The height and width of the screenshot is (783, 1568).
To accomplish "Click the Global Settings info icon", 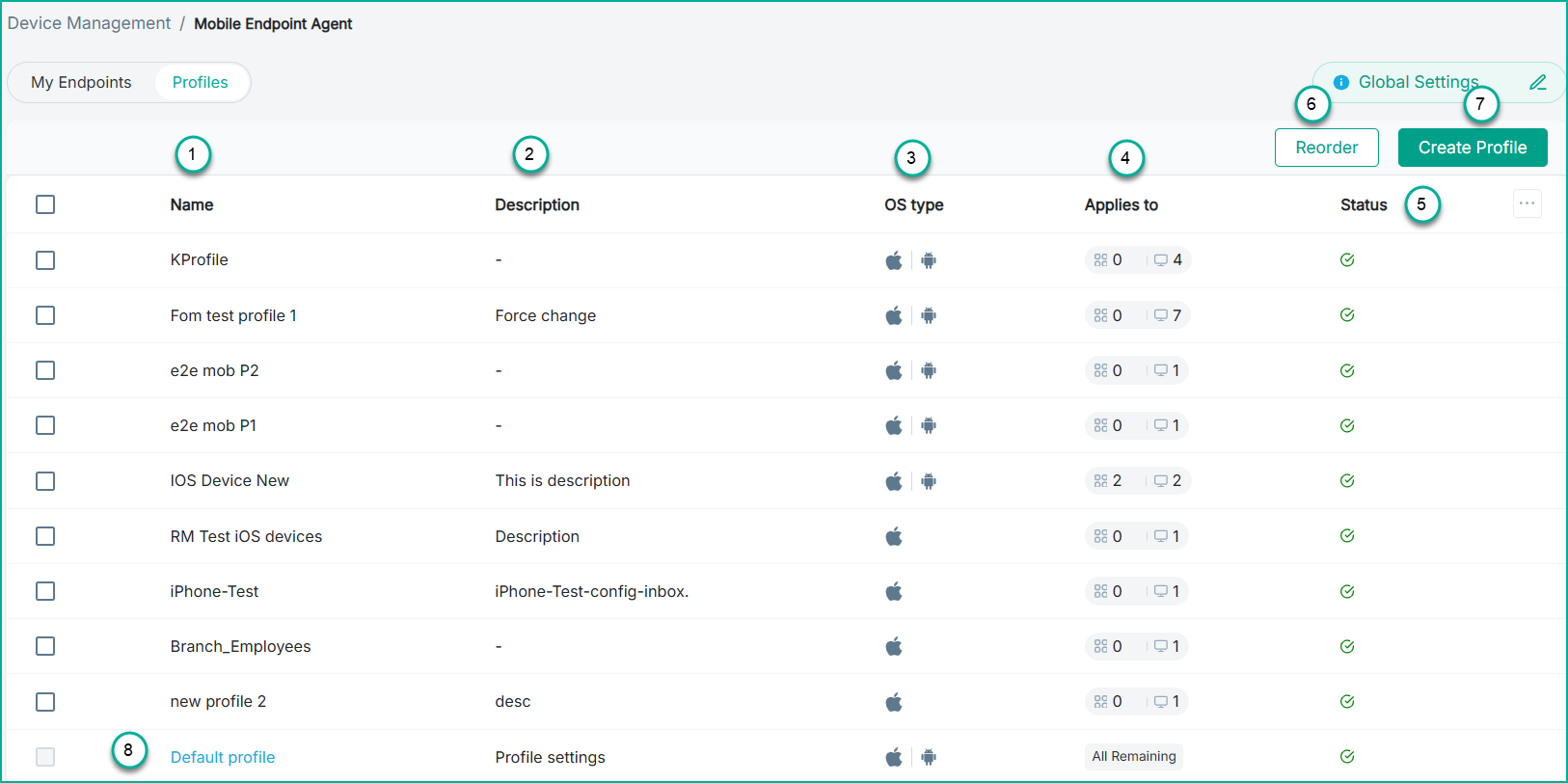I will (x=1340, y=83).
